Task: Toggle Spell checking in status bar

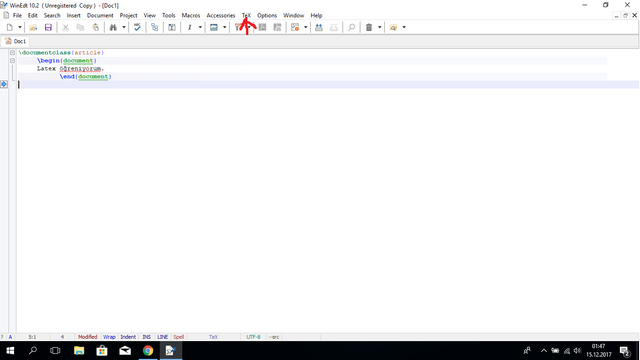Action: click(178, 337)
